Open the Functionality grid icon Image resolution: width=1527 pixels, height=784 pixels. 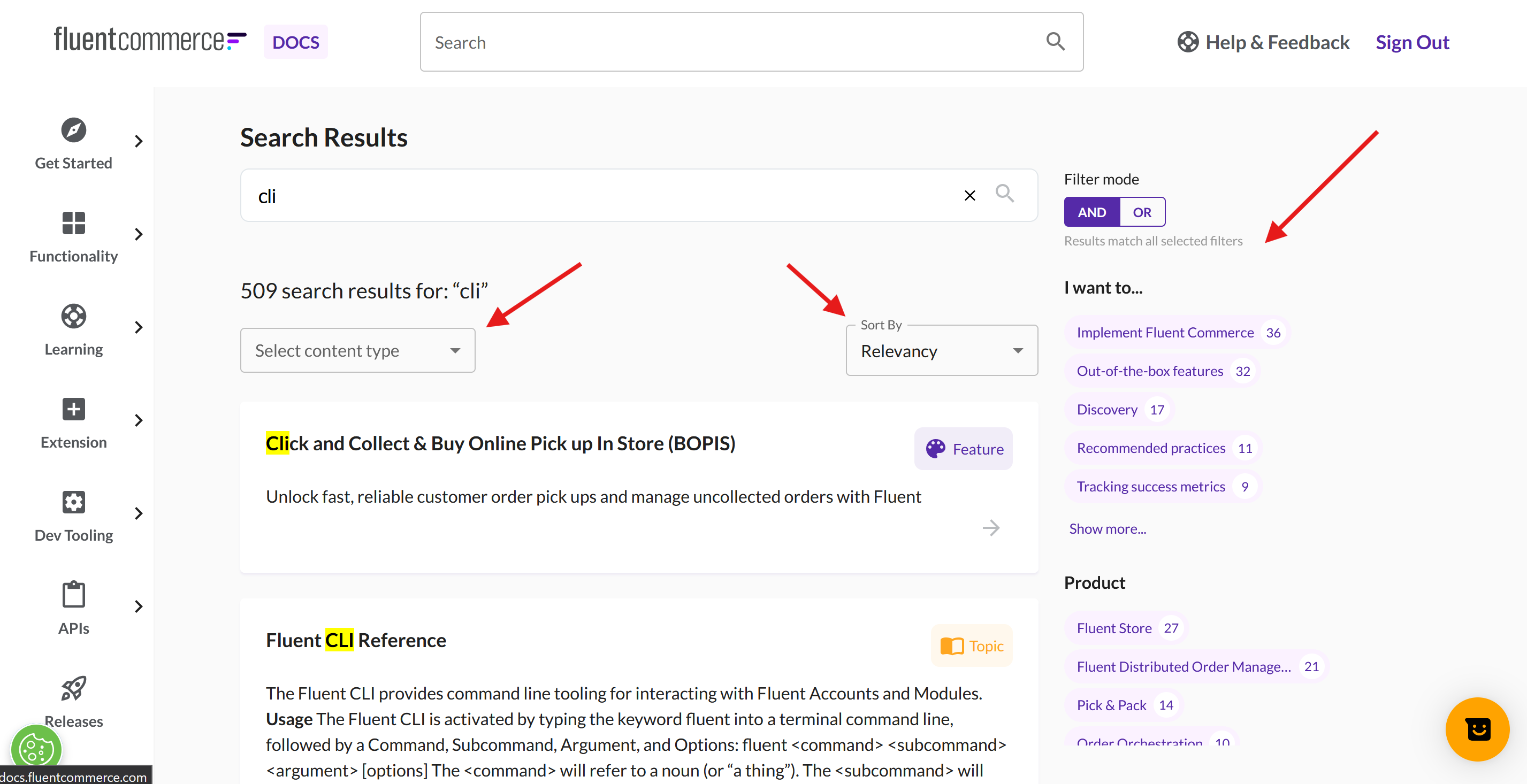tap(73, 223)
